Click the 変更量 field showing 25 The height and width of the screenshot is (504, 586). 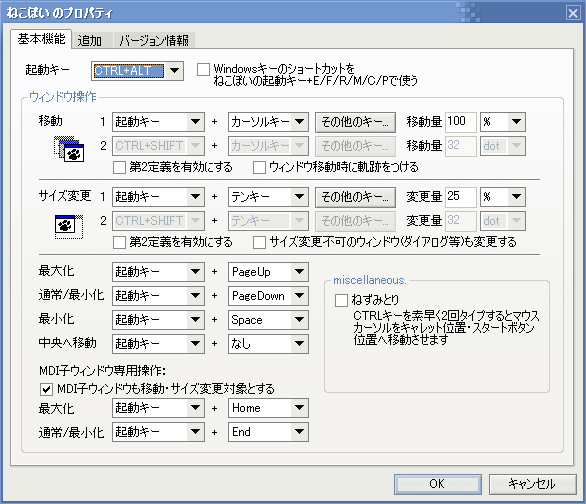pos(460,197)
